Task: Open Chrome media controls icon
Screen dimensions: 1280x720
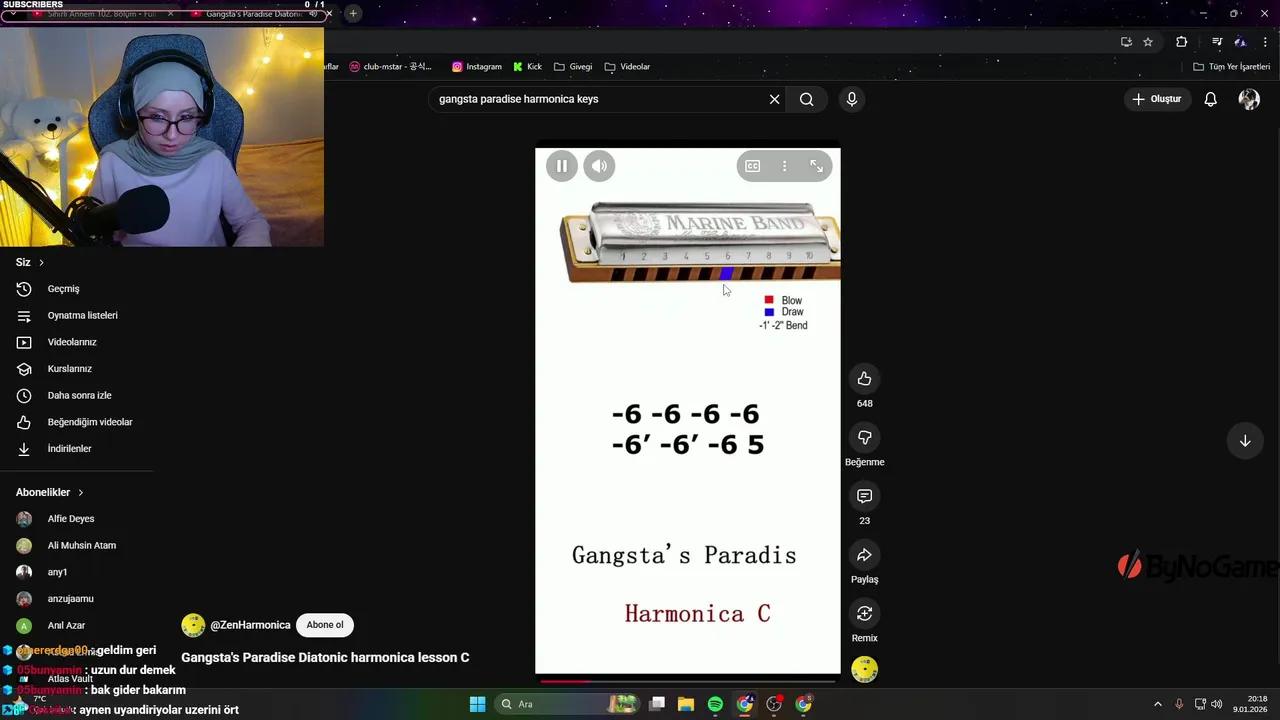Action: point(1217,41)
